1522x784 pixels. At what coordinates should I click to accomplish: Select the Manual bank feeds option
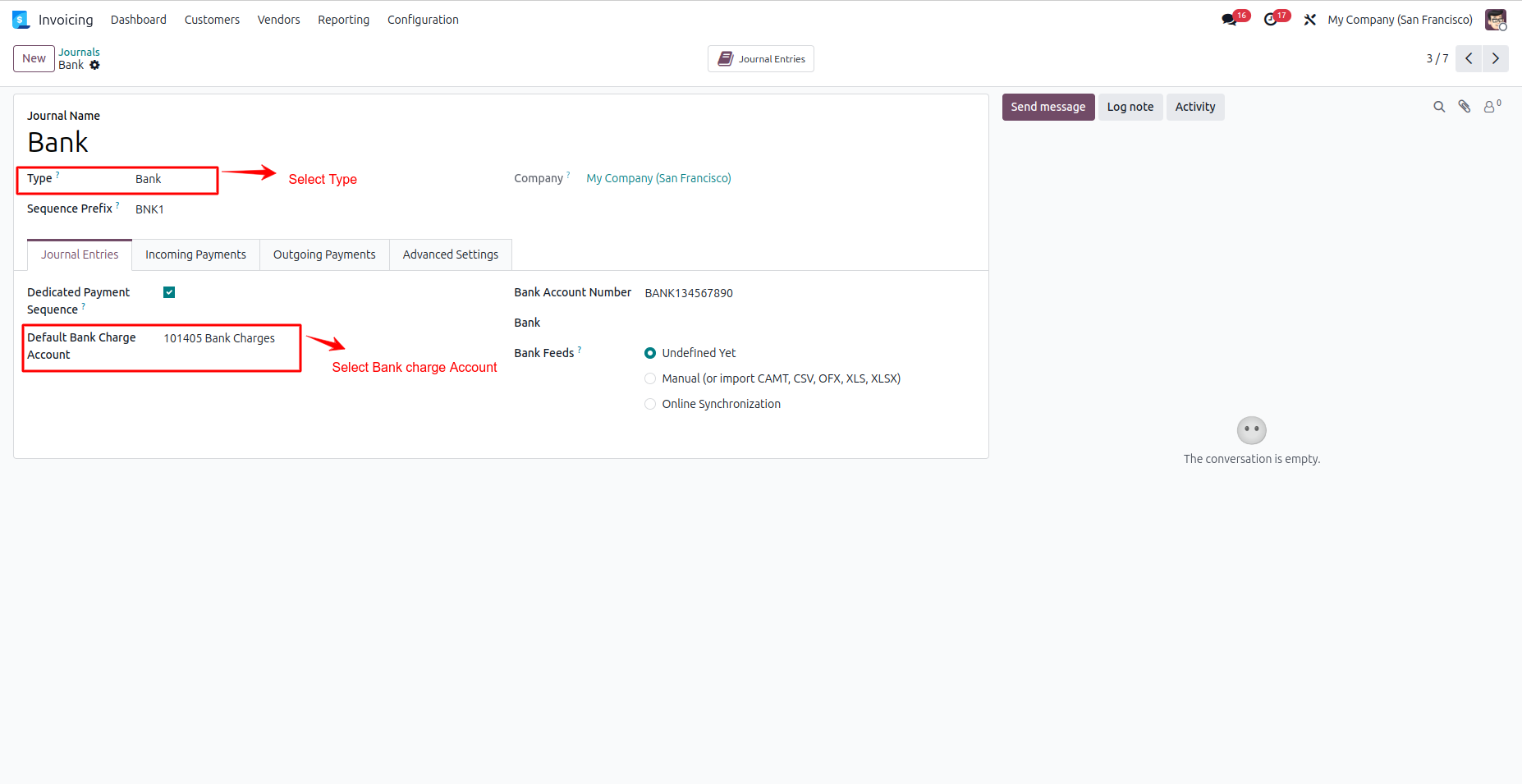pyautogui.click(x=650, y=378)
